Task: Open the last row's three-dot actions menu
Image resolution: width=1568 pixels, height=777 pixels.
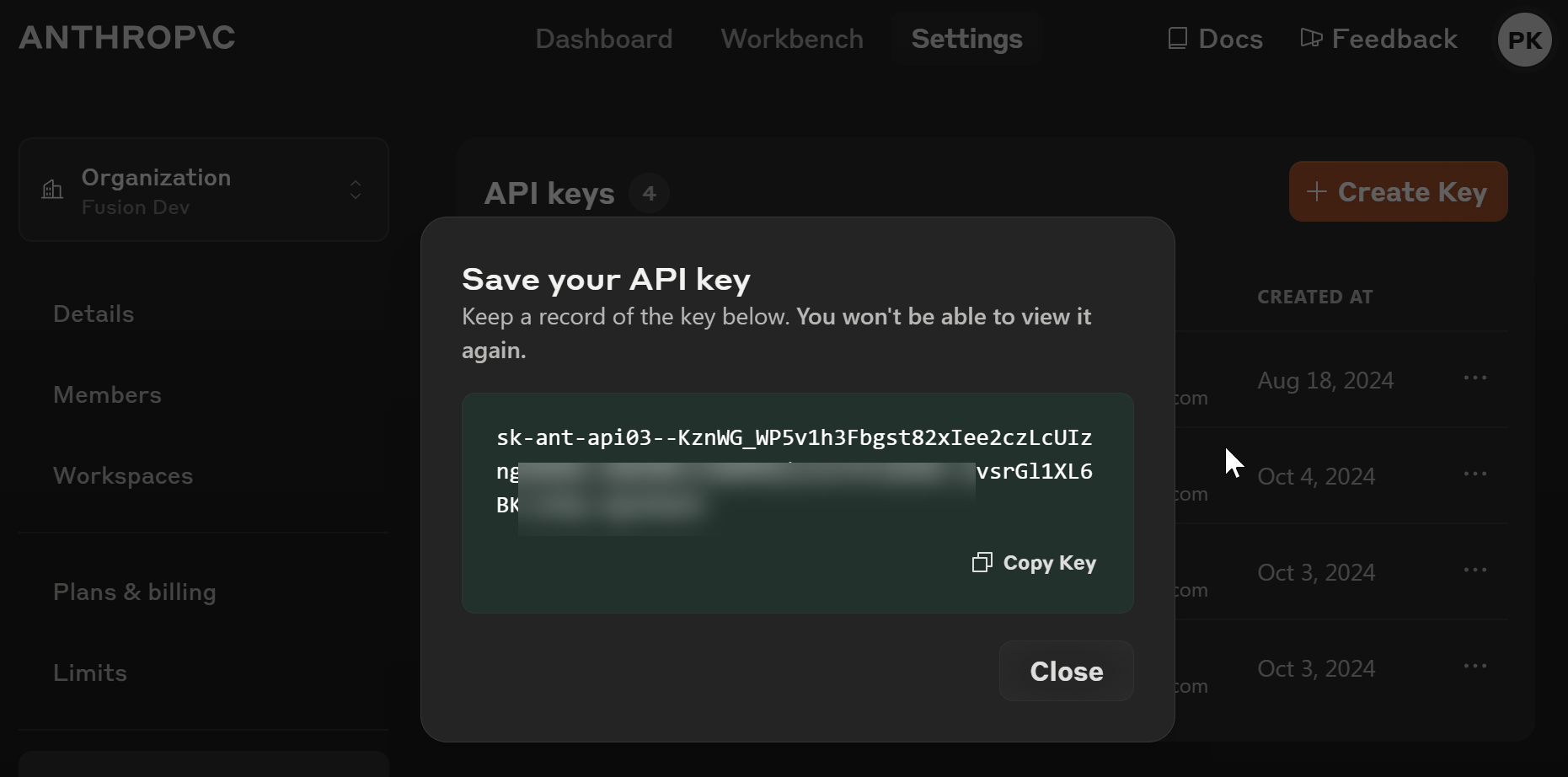Action: point(1475,666)
